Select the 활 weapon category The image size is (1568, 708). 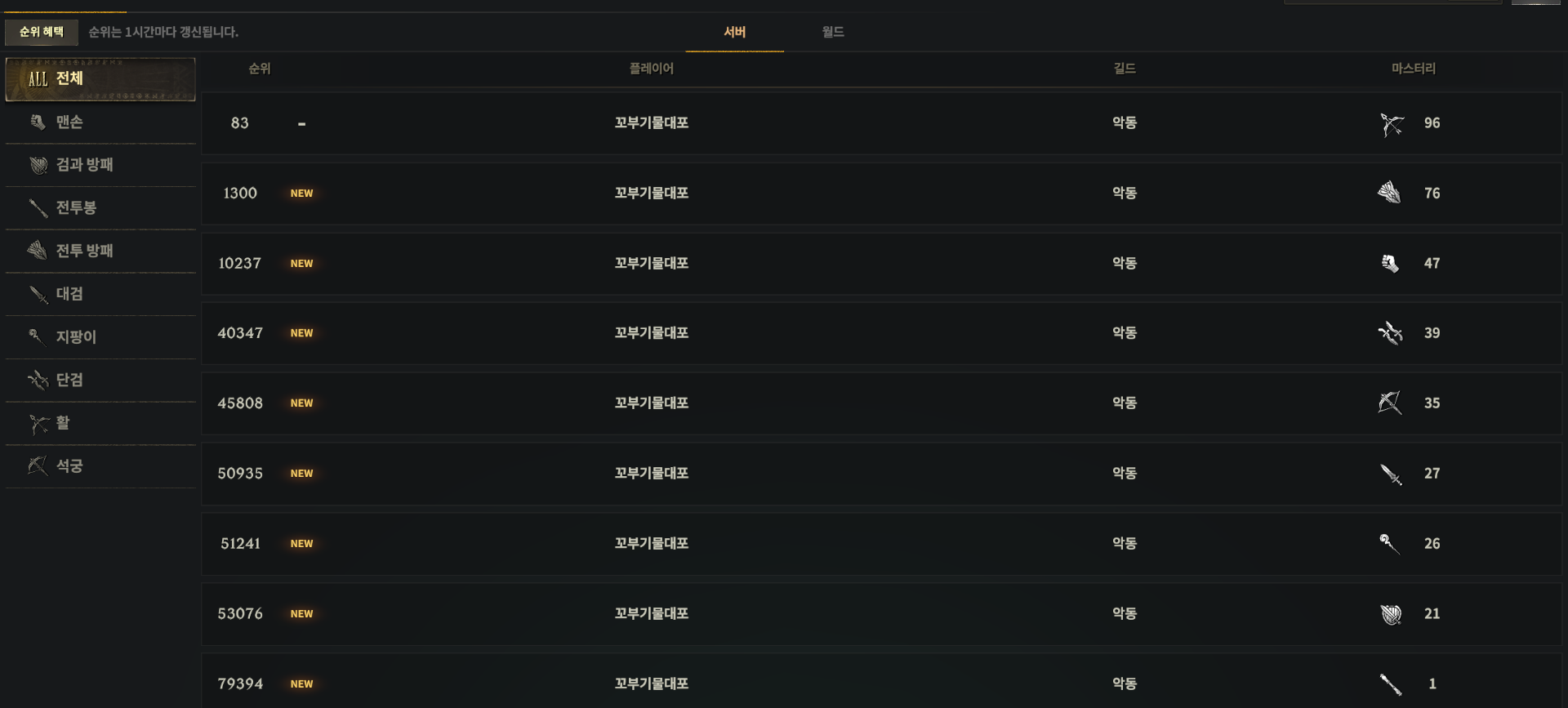pos(100,423)
